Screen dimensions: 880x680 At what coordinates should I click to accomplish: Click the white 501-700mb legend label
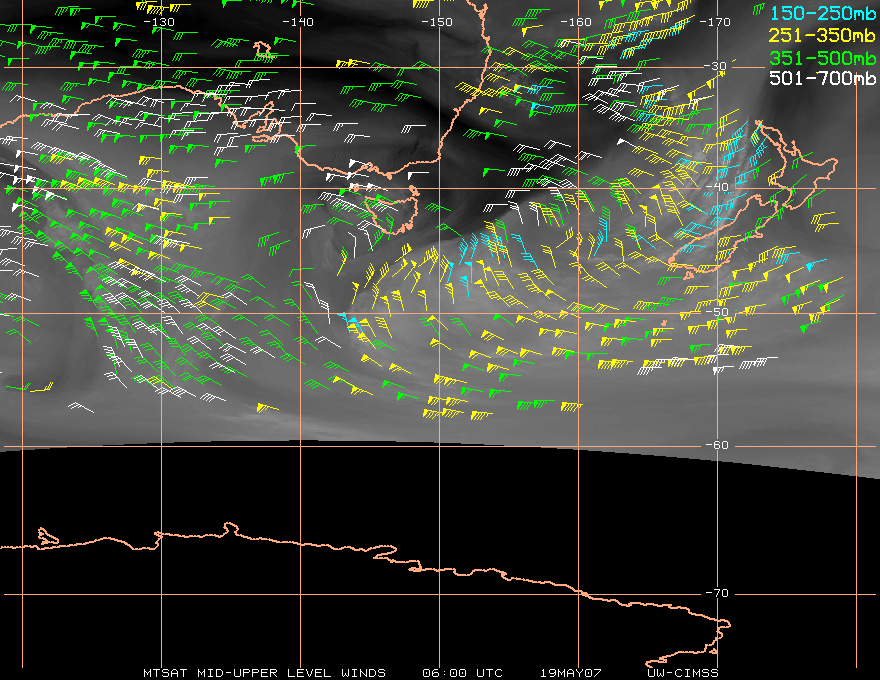tap(823, 78)
